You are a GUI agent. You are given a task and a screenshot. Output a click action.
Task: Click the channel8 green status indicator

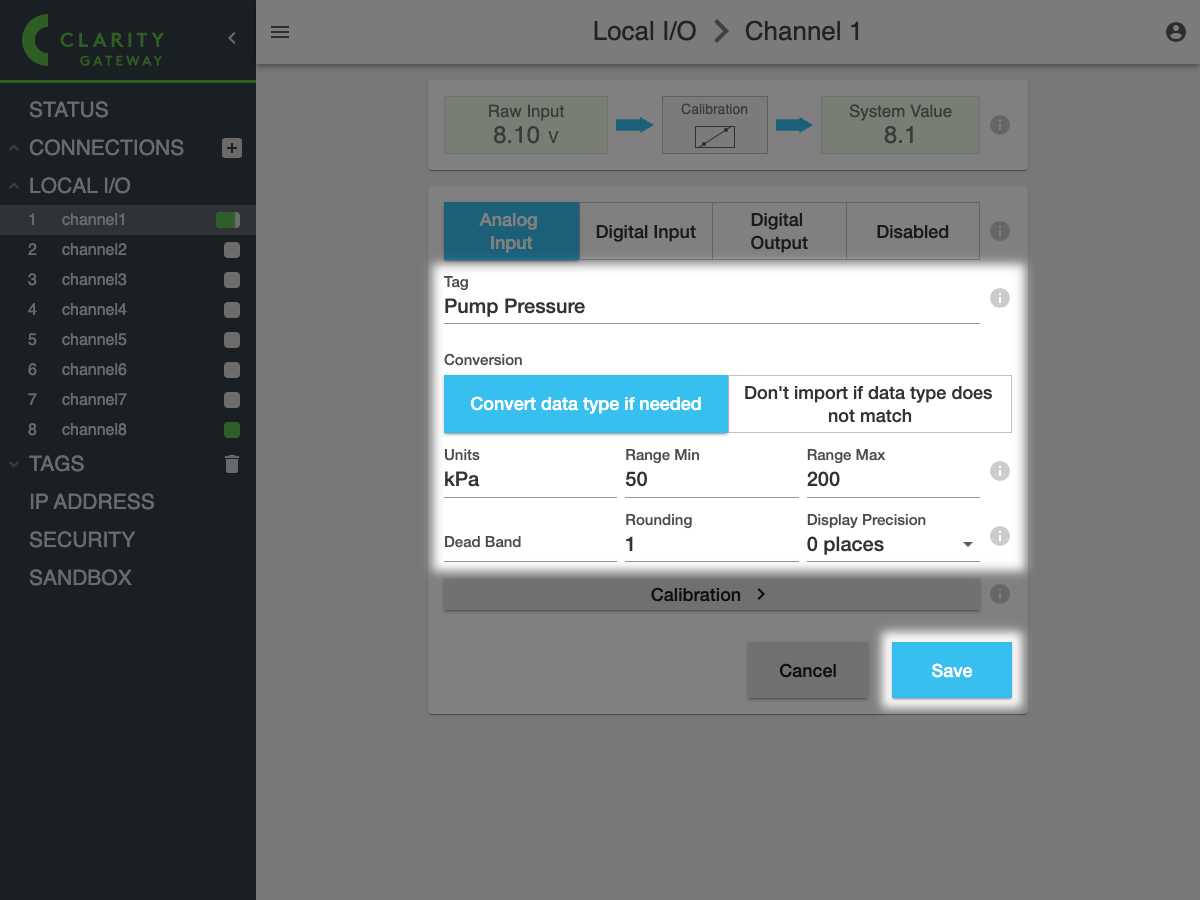pyautogui.click(x=232, y=430)
